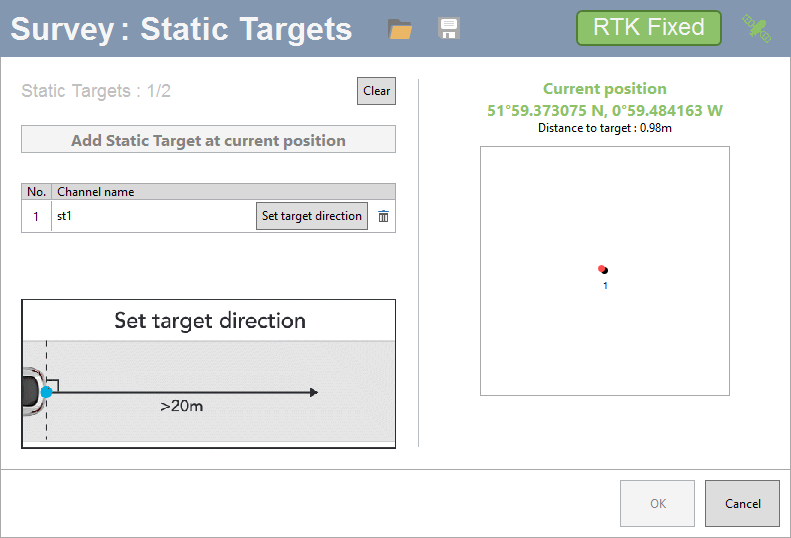Click the satellite status icon
This screenshot has height=538, width=791.
coord(756,28)
